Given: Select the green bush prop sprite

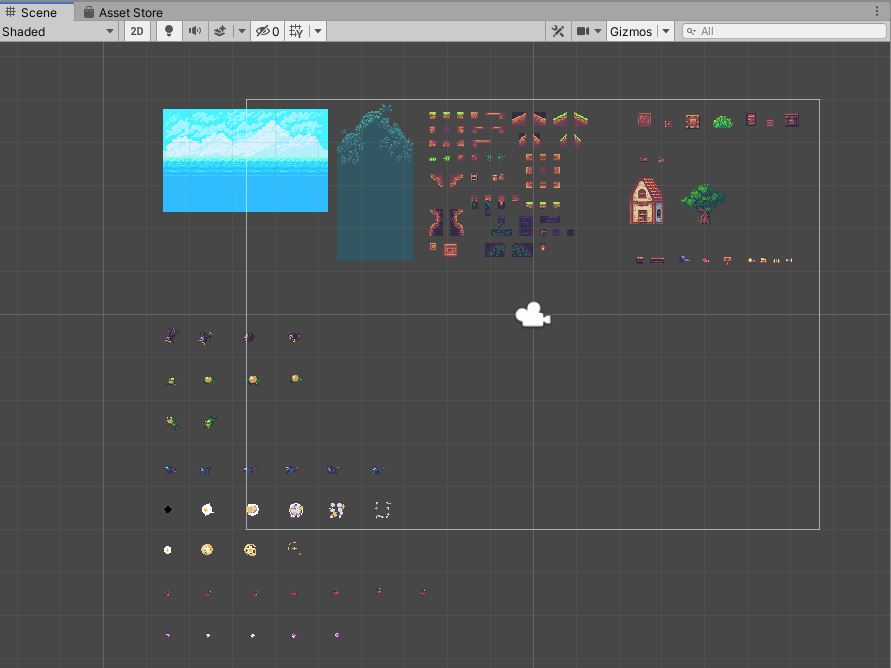Looking at the screenshot, I should 723,122.
